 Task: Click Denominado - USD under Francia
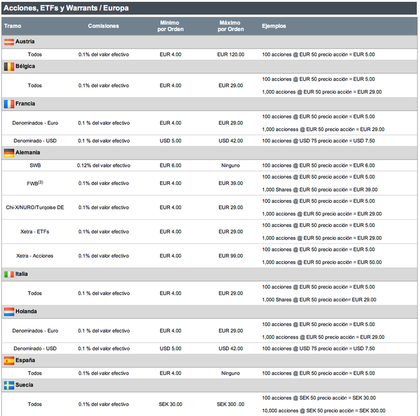(35, 141)
